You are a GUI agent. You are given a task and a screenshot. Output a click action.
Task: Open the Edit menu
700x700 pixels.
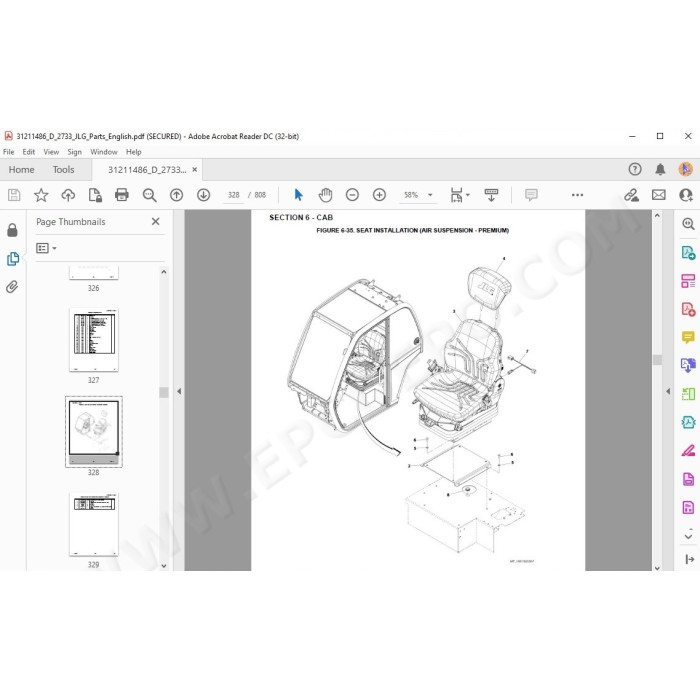29,152
